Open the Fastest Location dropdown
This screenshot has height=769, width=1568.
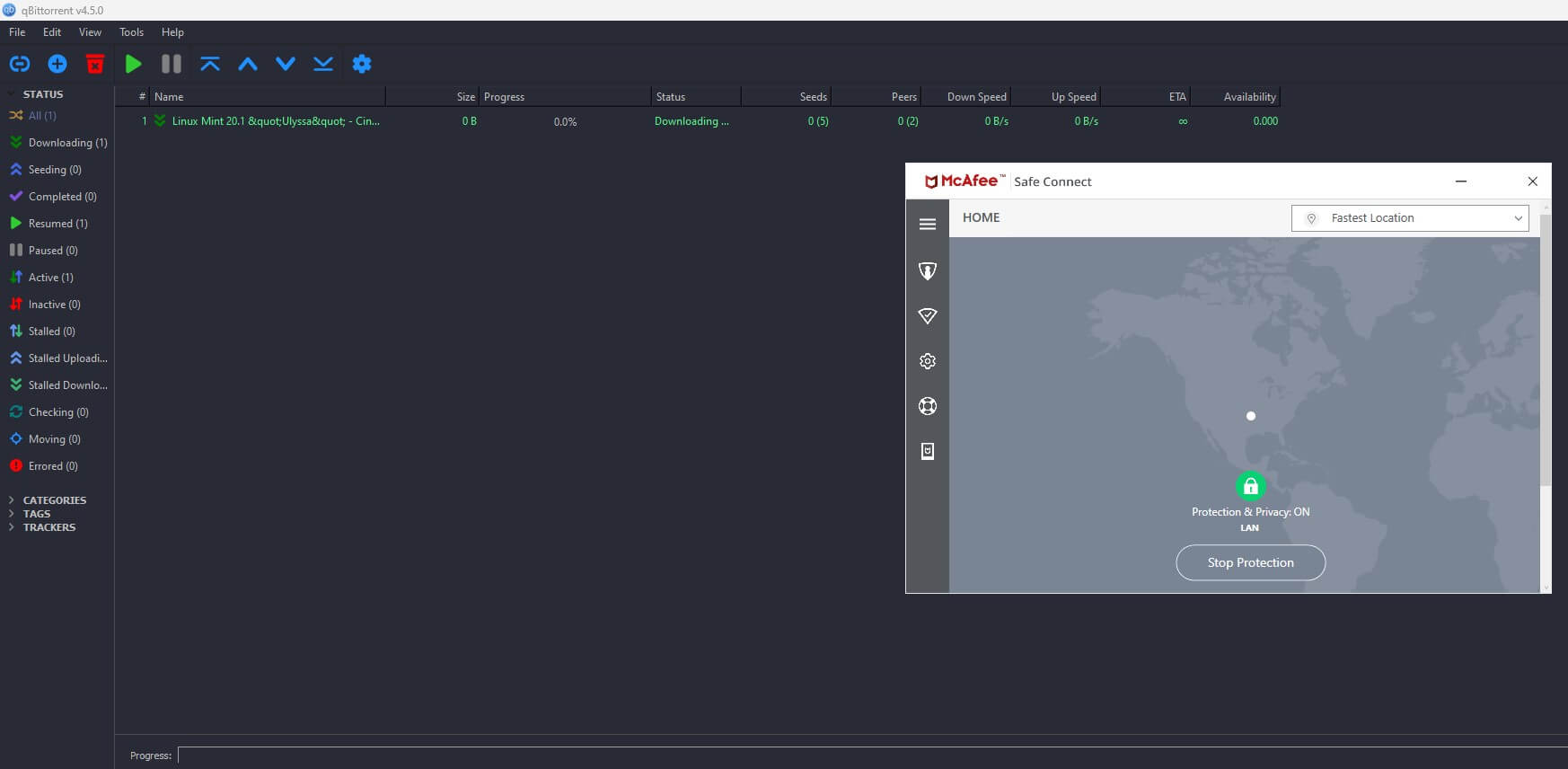click(1410, 218)
